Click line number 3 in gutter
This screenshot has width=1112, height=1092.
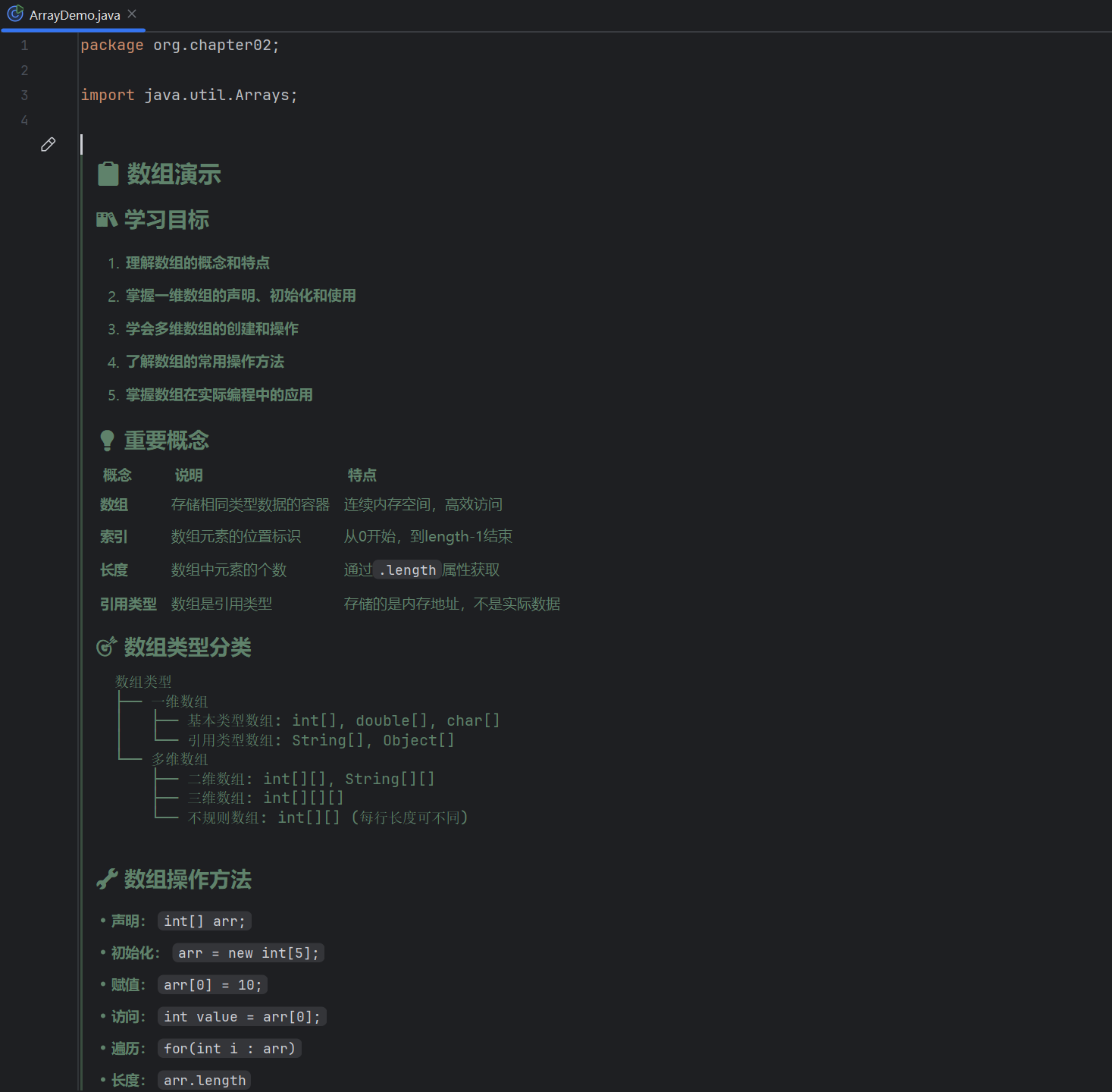pos(24,96)
